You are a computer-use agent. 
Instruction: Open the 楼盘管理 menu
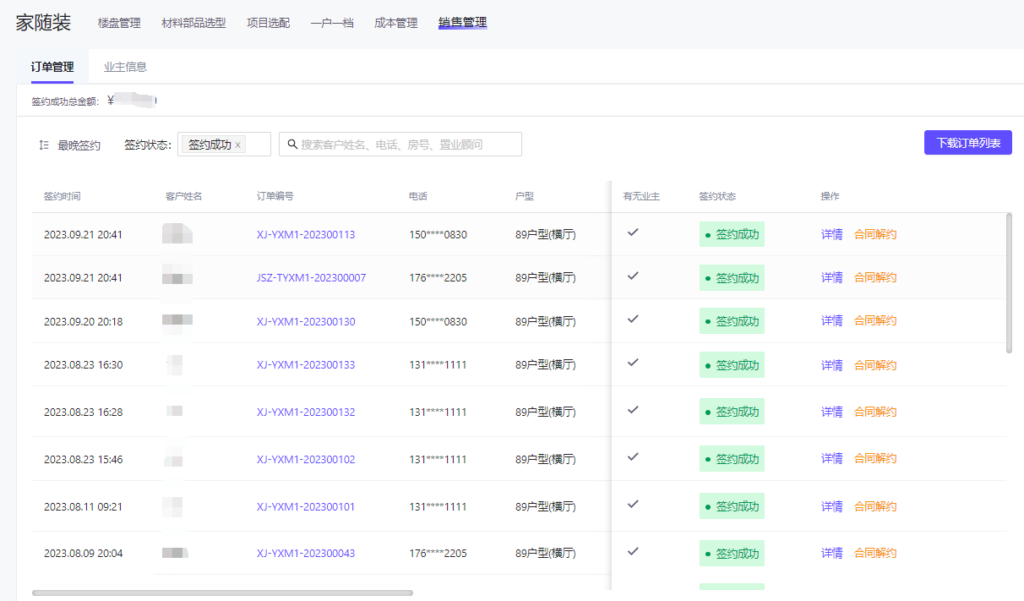(x=119, y=23)
